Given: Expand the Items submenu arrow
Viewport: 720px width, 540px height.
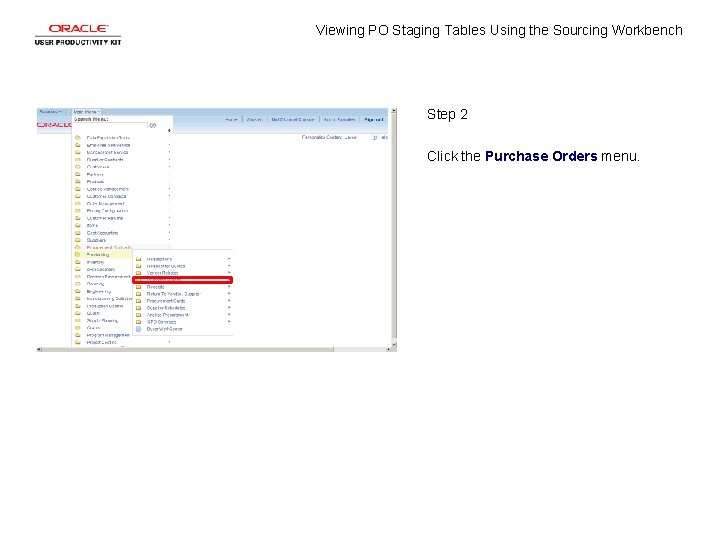Looking at the screenshot, I should [x=169, y=225].
